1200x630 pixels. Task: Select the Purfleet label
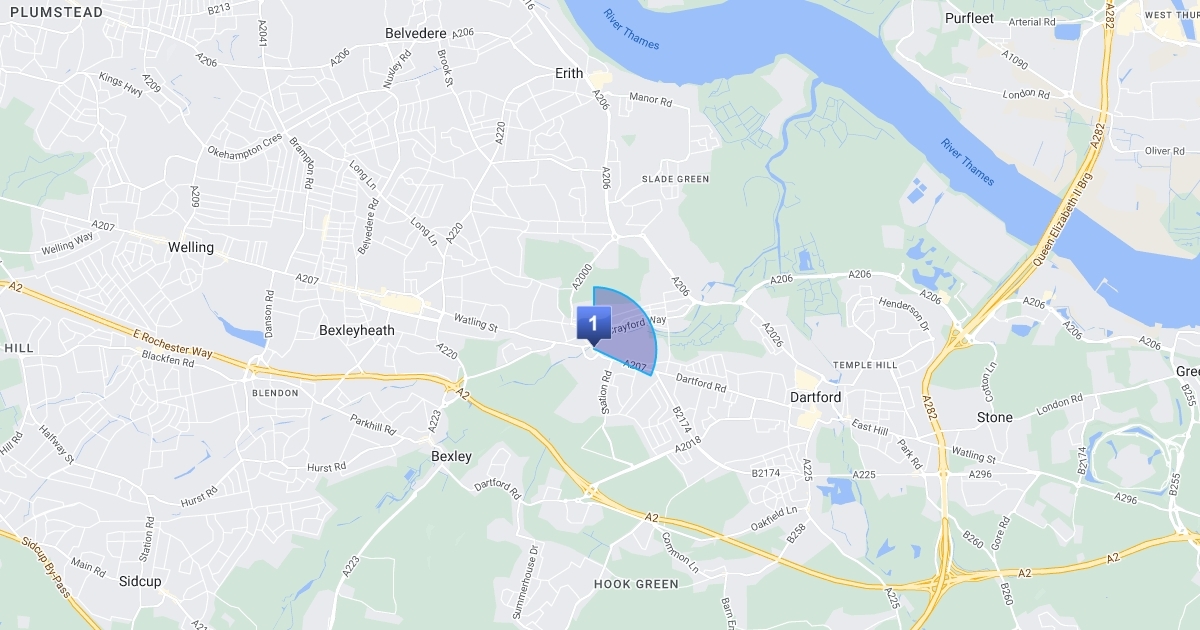click(971, 18)
